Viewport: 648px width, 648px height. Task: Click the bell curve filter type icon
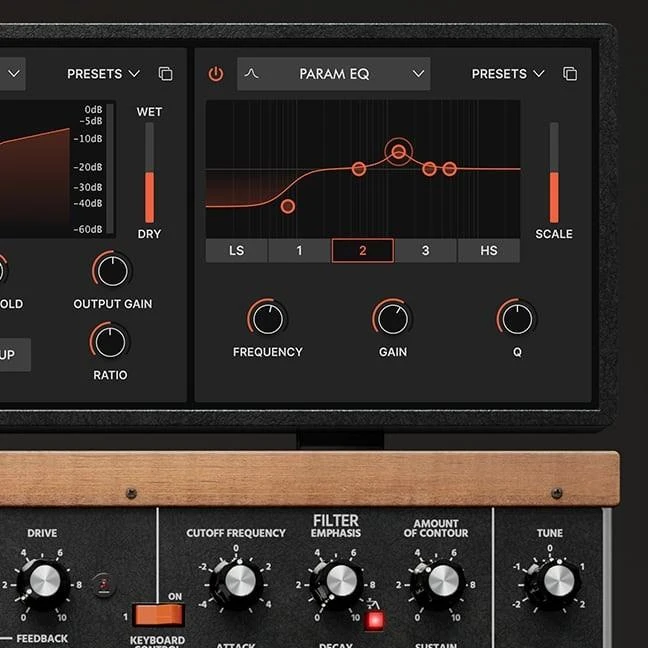251,74
